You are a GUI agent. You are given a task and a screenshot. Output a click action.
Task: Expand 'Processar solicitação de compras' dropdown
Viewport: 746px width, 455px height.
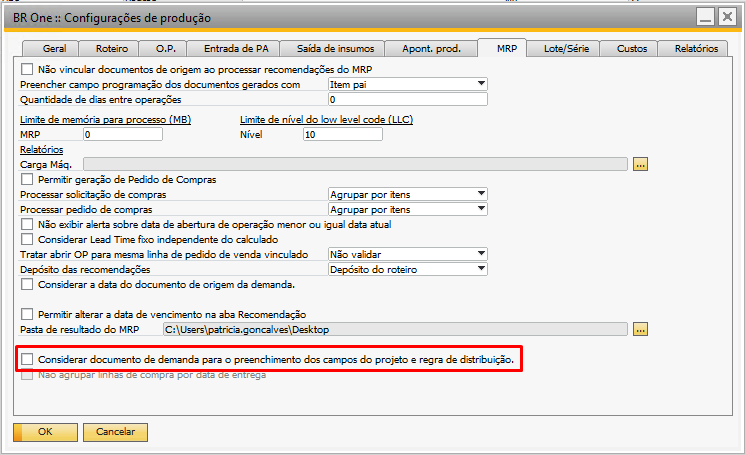pyautogui.click(x=481, y=194)
